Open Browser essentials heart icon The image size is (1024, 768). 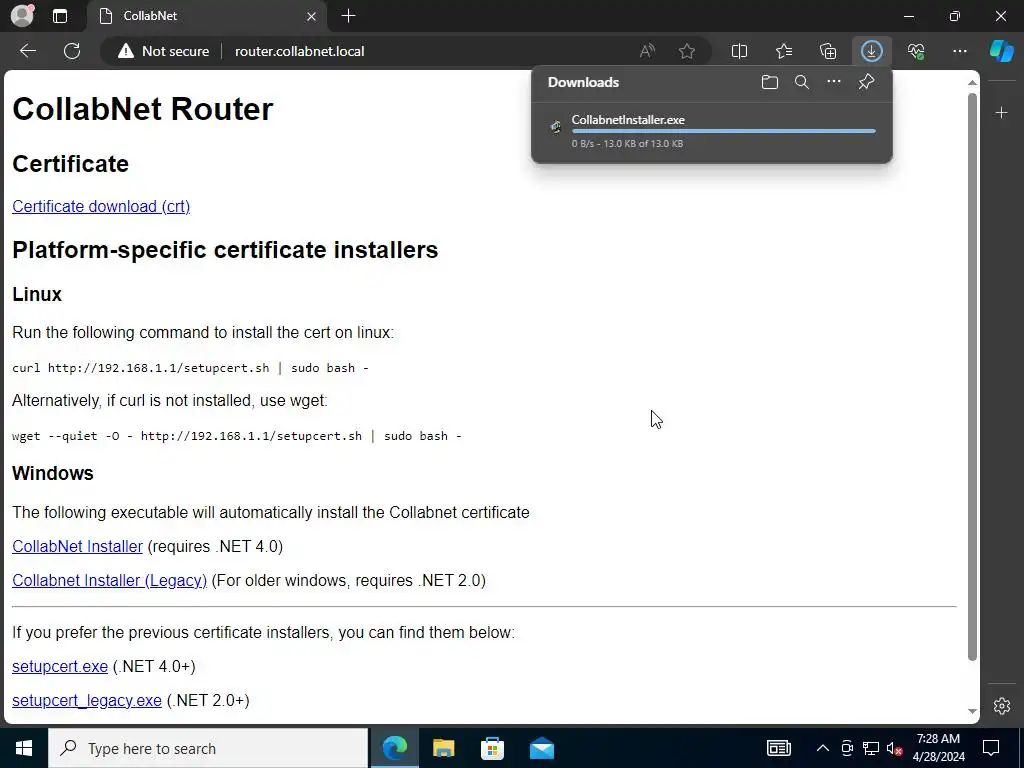pyautogui.click(x=916, y=51)
